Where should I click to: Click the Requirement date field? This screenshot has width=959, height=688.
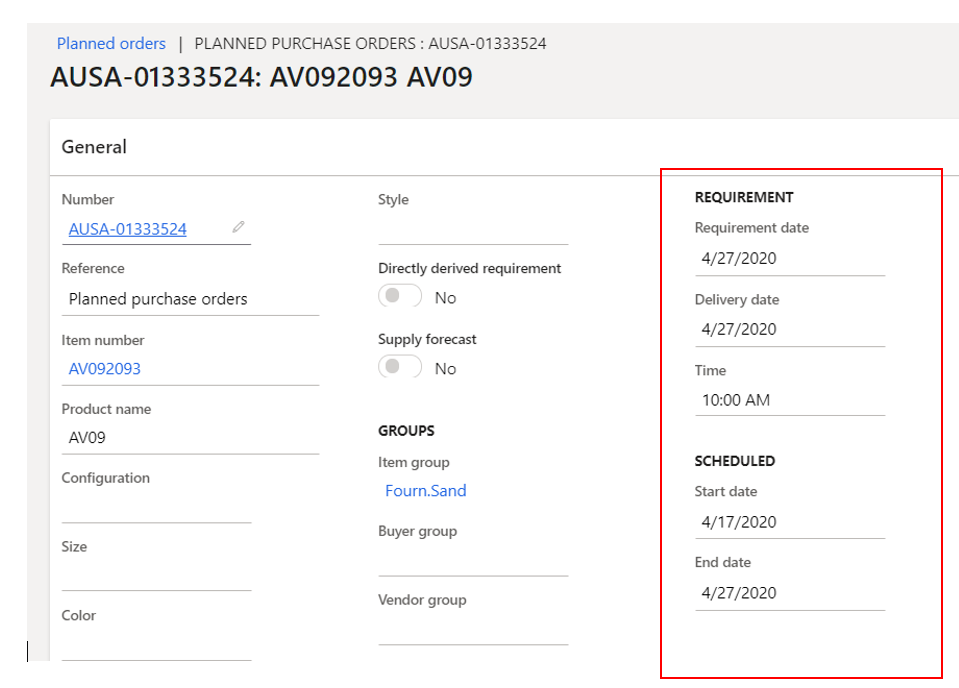coord(789,258)
